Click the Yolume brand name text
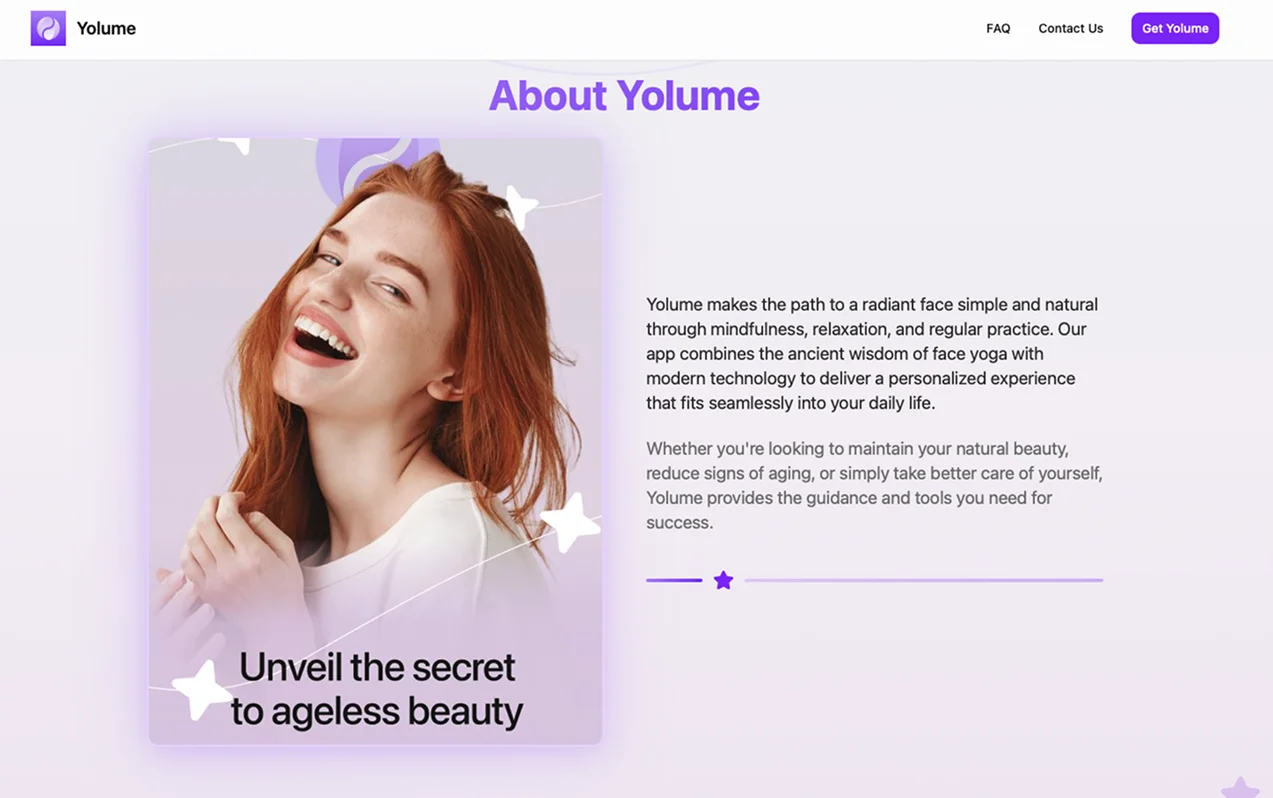Image resolution: width=1273 pixels, height=798 pixels. (x=106, y=28)
